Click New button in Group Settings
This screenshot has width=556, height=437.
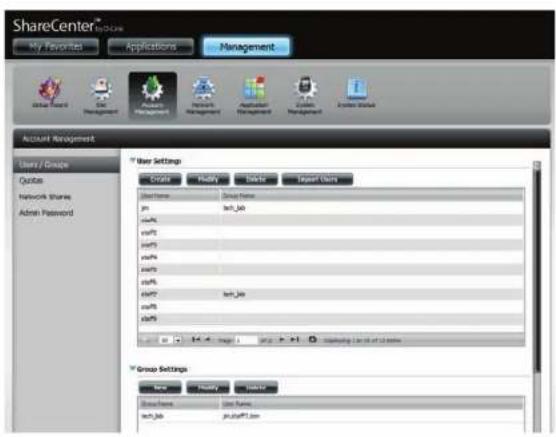[x=160, y=388]
